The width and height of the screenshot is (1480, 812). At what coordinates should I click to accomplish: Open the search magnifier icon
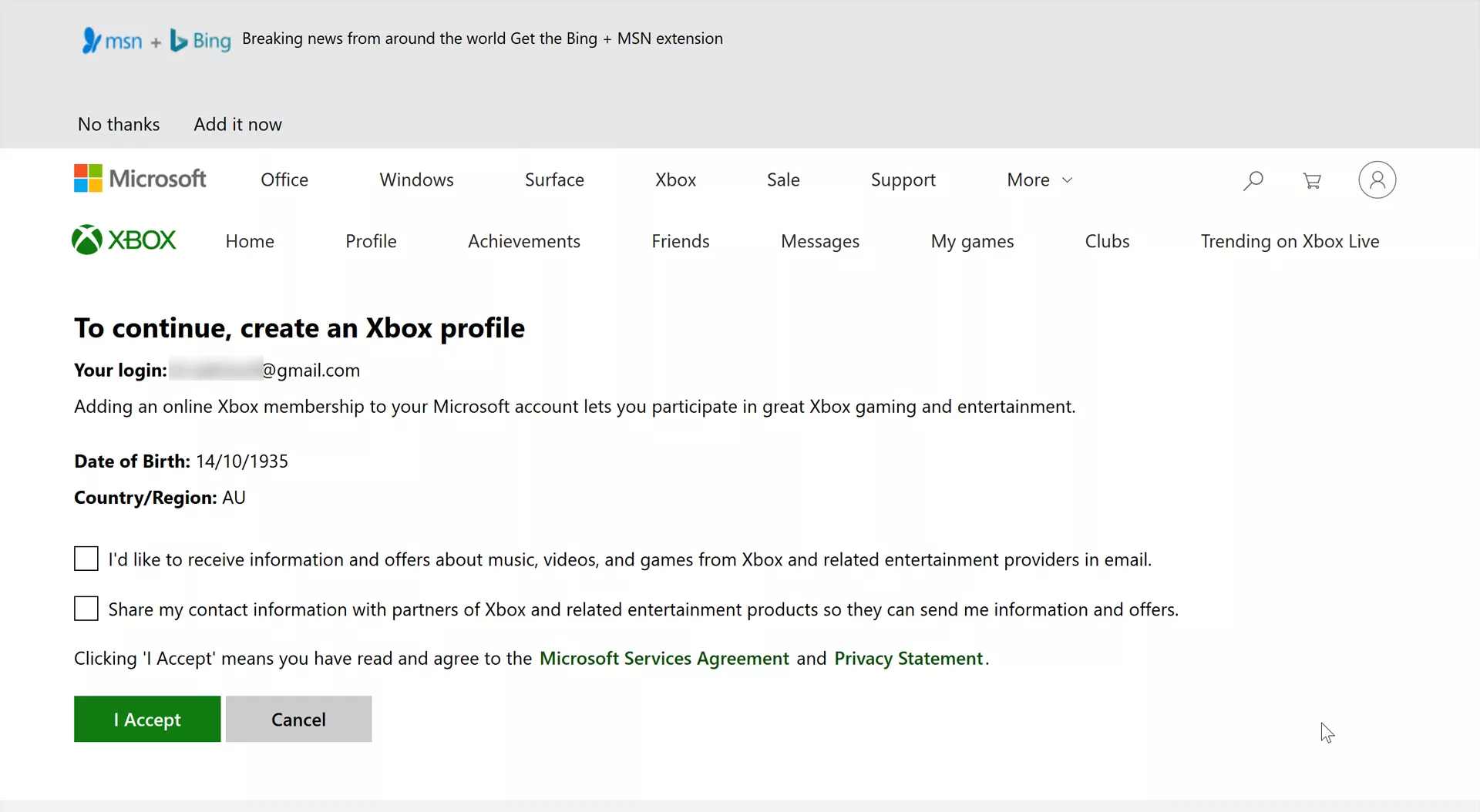coord(1253,180)
